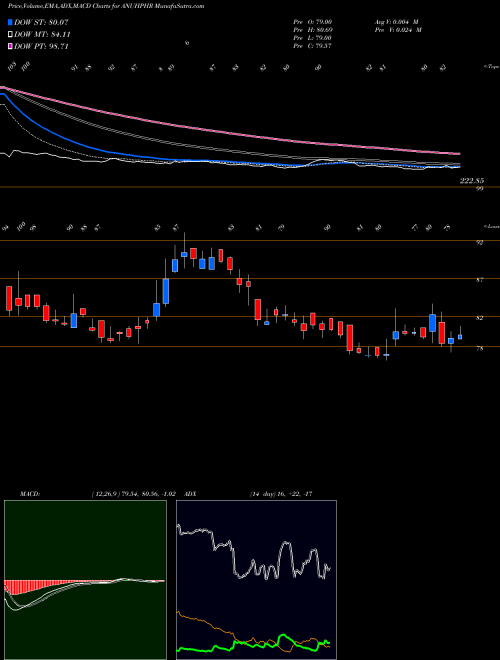Click the 'Pre V: 0.024 M' text
Viewport: 500px width, 660px height.
pos(398,30)
